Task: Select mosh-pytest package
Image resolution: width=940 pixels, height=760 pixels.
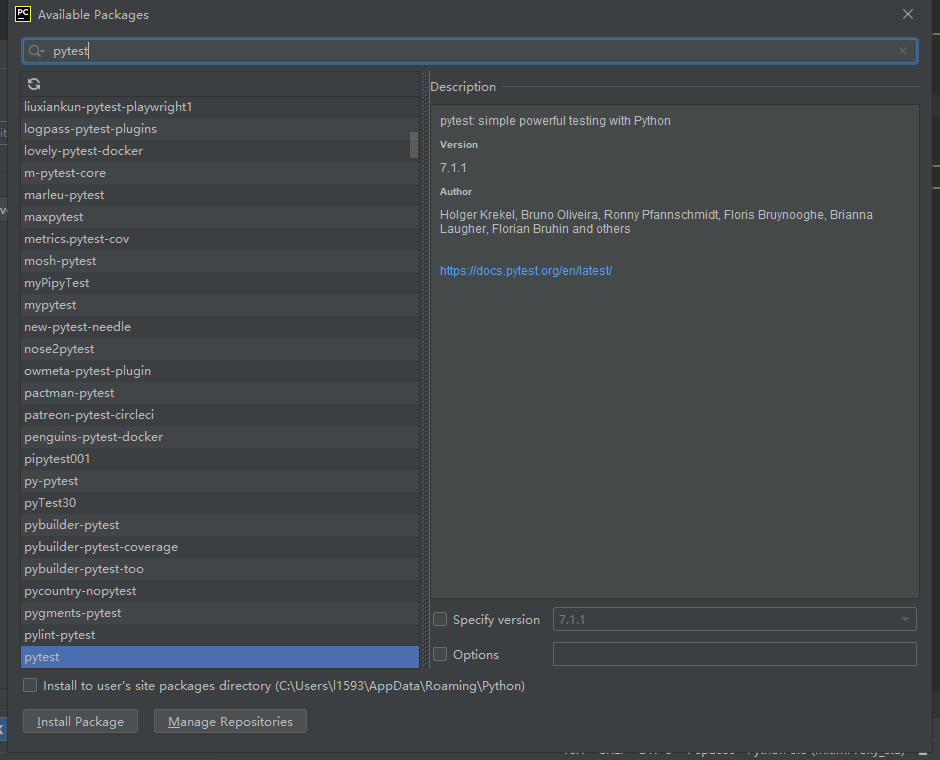Action: 220,261
